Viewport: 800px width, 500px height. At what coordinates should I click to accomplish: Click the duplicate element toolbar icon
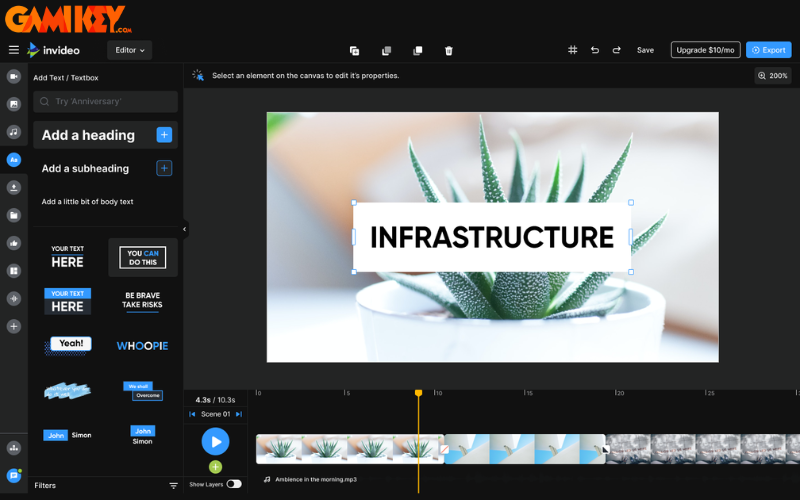coord(386,51)
